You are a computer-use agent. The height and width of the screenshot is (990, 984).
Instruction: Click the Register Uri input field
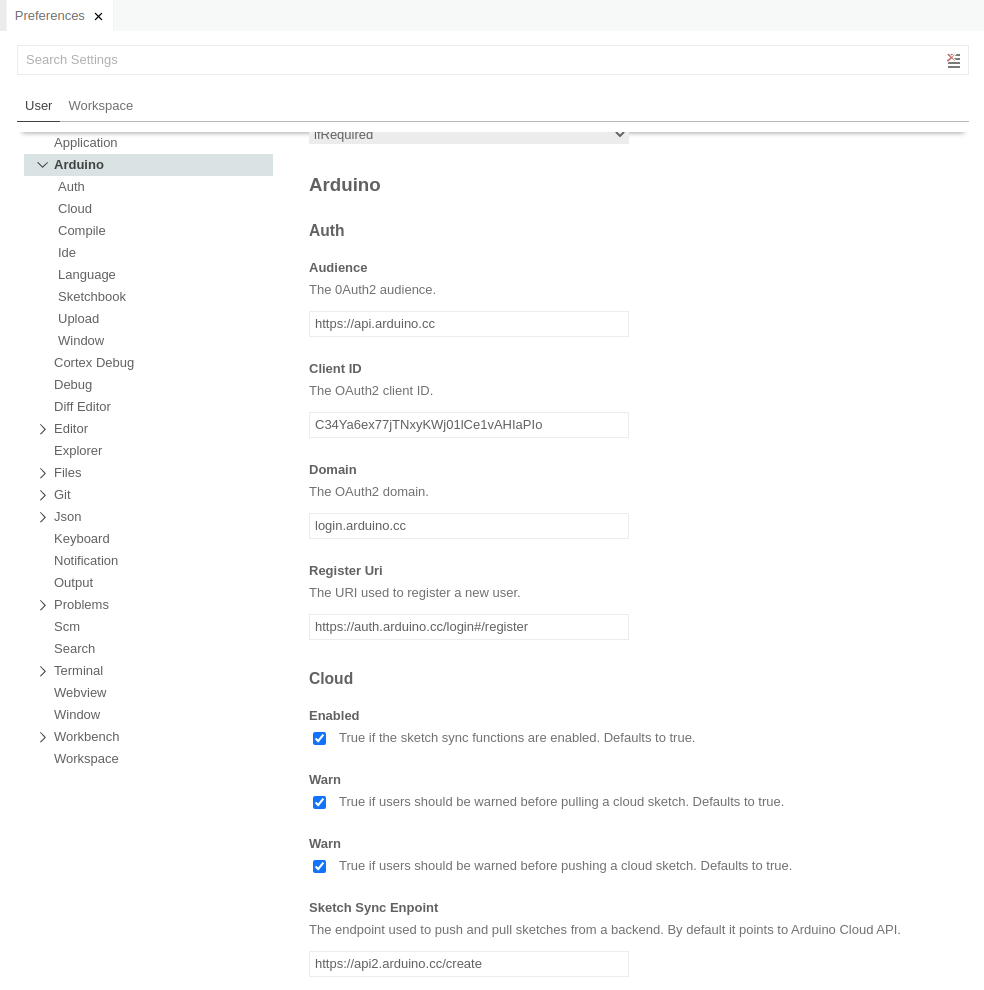pyautogui.click(x=469, y=627)
